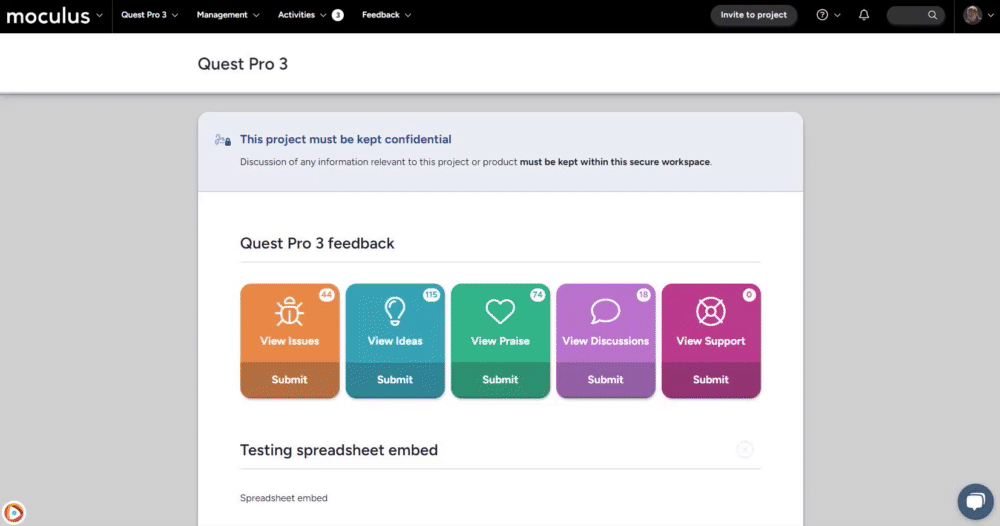Click Invite to project button
The height and width of the screenshot is (526, 1000).
[x=753, y=15]
